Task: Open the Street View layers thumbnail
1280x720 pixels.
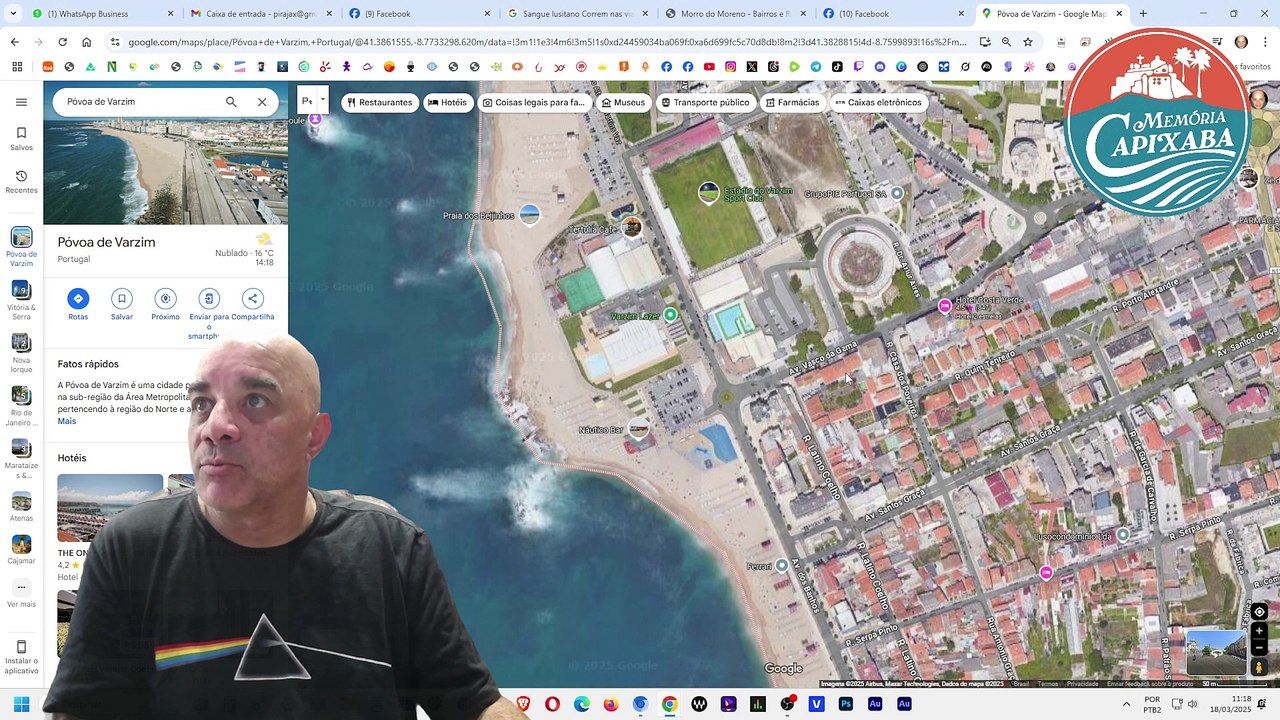Action: click(1216, 653)
